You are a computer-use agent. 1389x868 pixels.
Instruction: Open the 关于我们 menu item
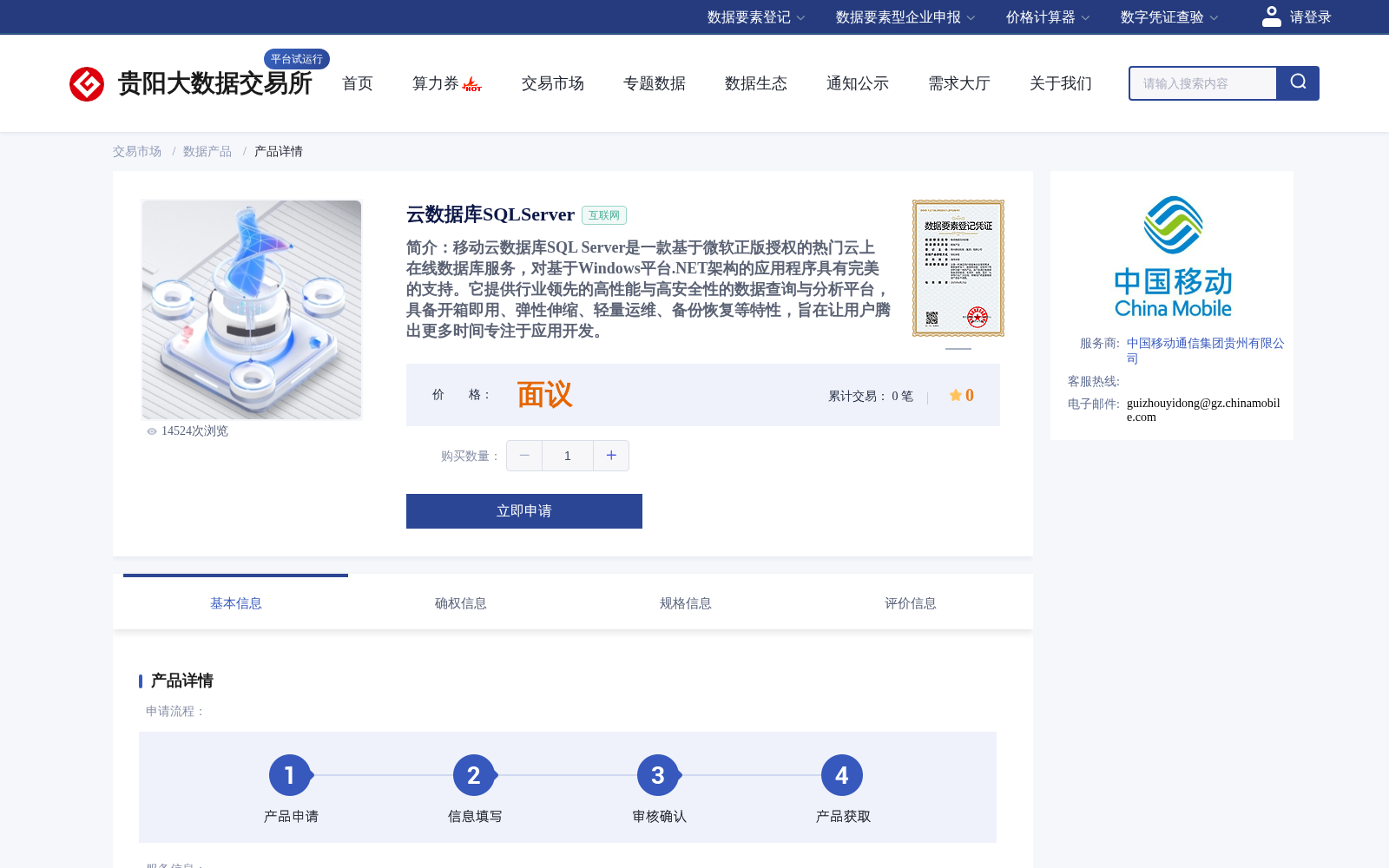pos(1061,83)
